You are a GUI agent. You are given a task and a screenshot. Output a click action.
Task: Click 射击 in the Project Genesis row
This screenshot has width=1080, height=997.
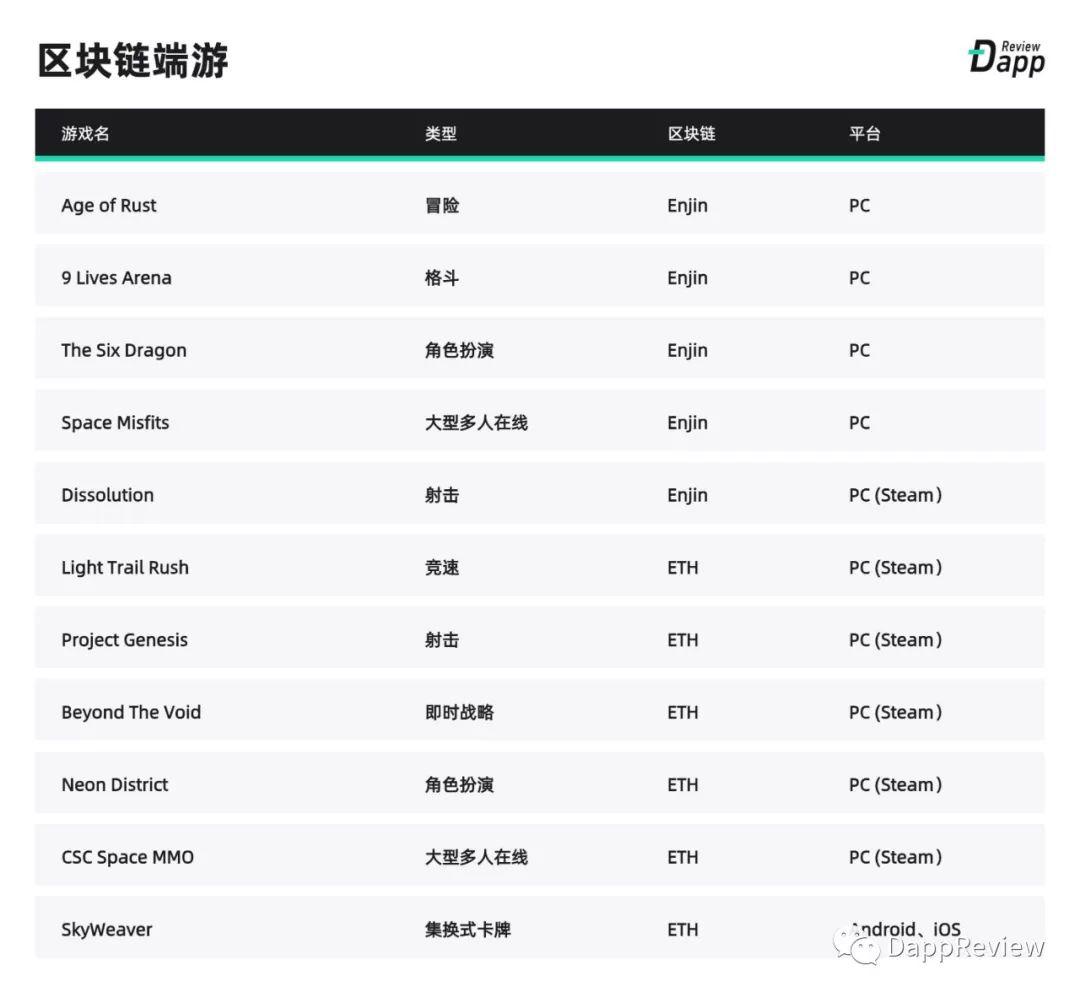(x=442, y=640)
